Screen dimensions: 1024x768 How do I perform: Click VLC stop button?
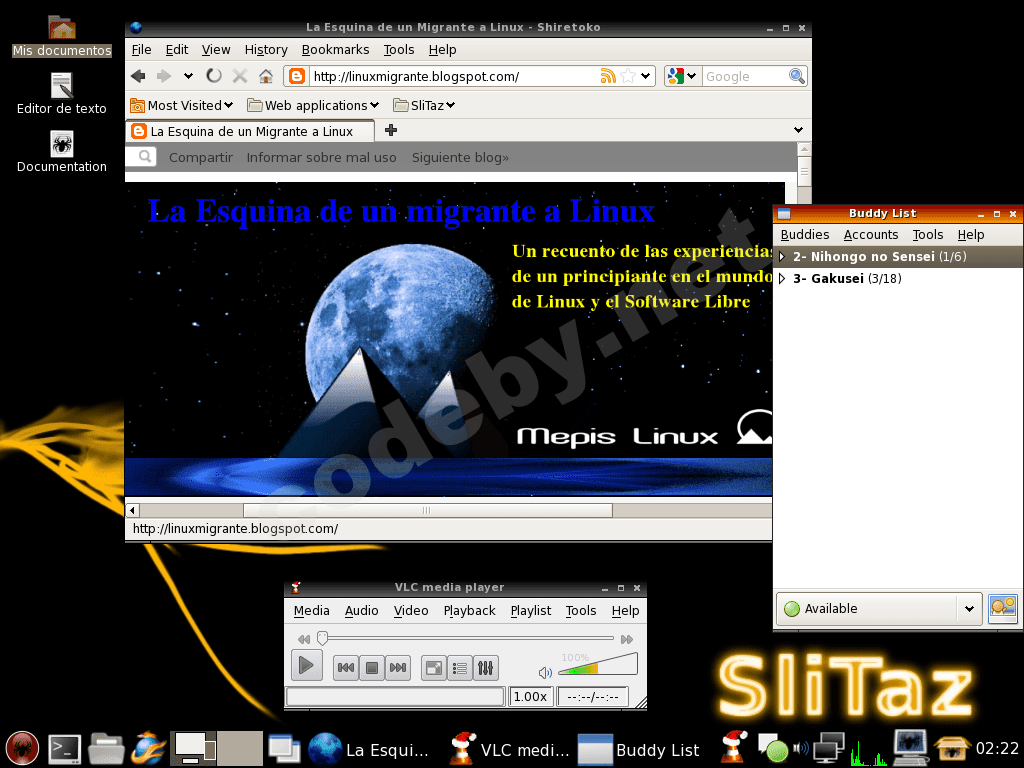coord(372,667)
